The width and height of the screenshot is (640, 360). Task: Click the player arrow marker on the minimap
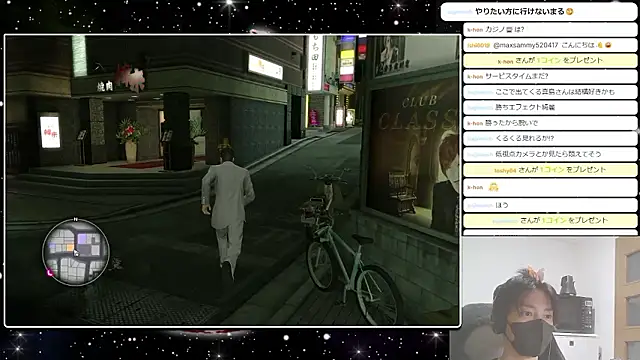point(76,253)
